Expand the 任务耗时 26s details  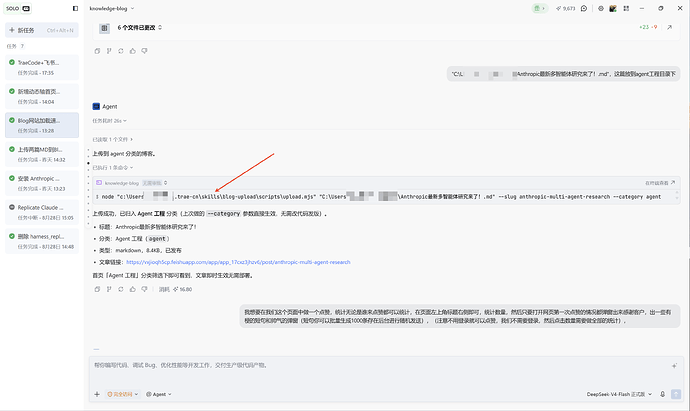click(x=110, y=121)
